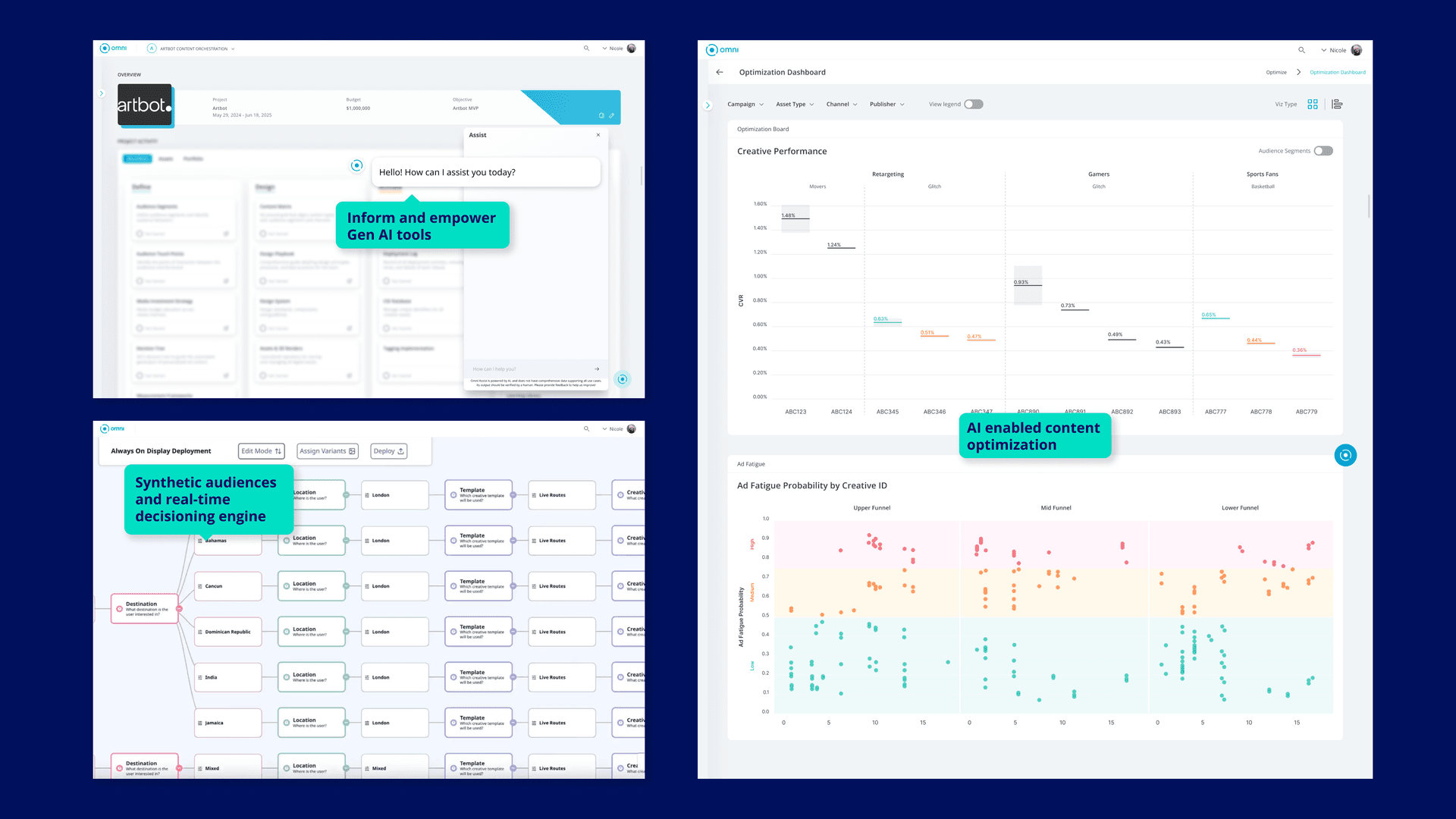This screenshot has width=1456, height=819.
Task: Click edit pencil icon on Artbot overview card
Action: [611, 115]
